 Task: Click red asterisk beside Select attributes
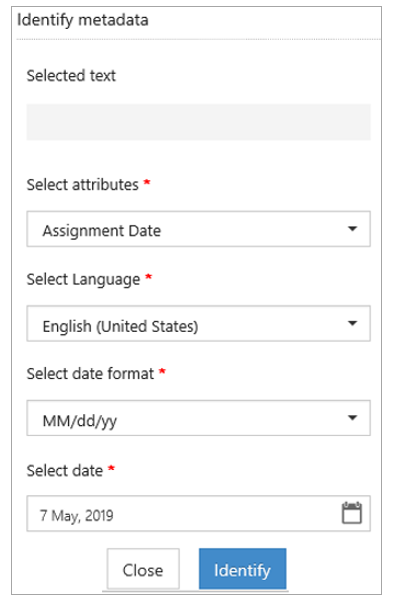147,183
